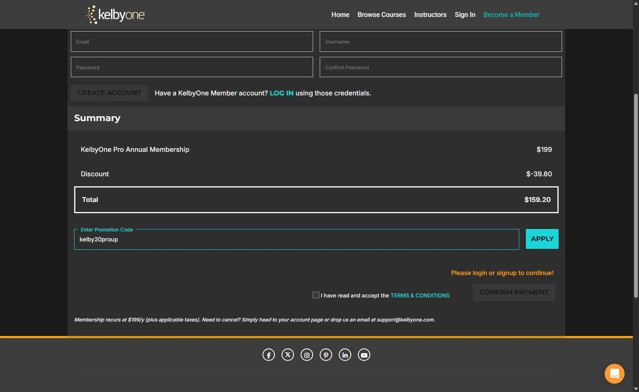Viewport: 639px width, 392px height.
Task: Focus the Password input field
Action: (192, 67)
